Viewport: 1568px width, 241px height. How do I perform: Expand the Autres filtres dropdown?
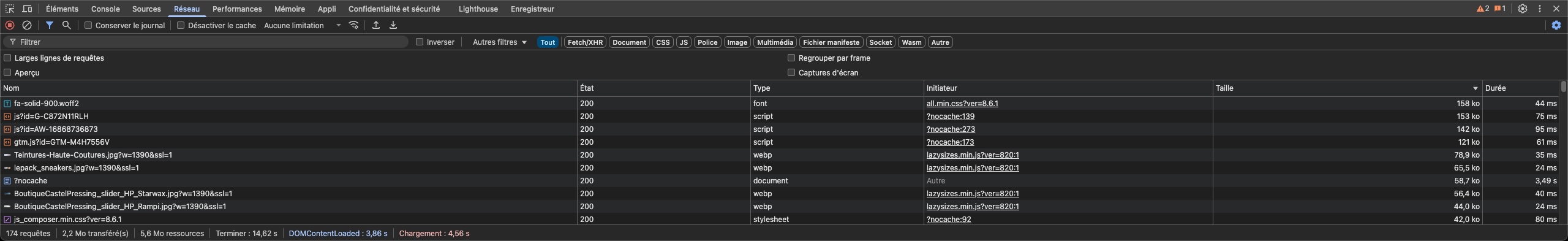[x=500, y=42]
